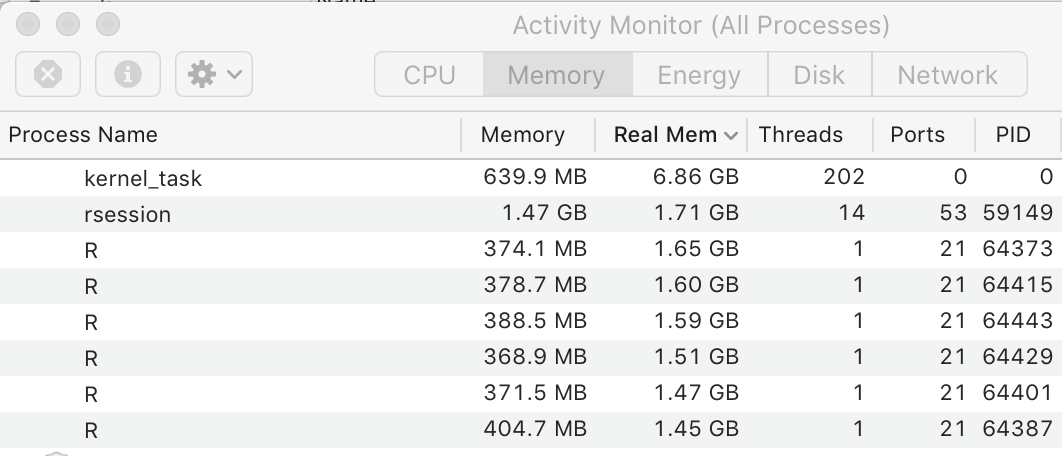The width and height of the screenshot is (1062, 456).
Task: Toggle Real Mem sort order arrow
Action: tap(730, 135)
